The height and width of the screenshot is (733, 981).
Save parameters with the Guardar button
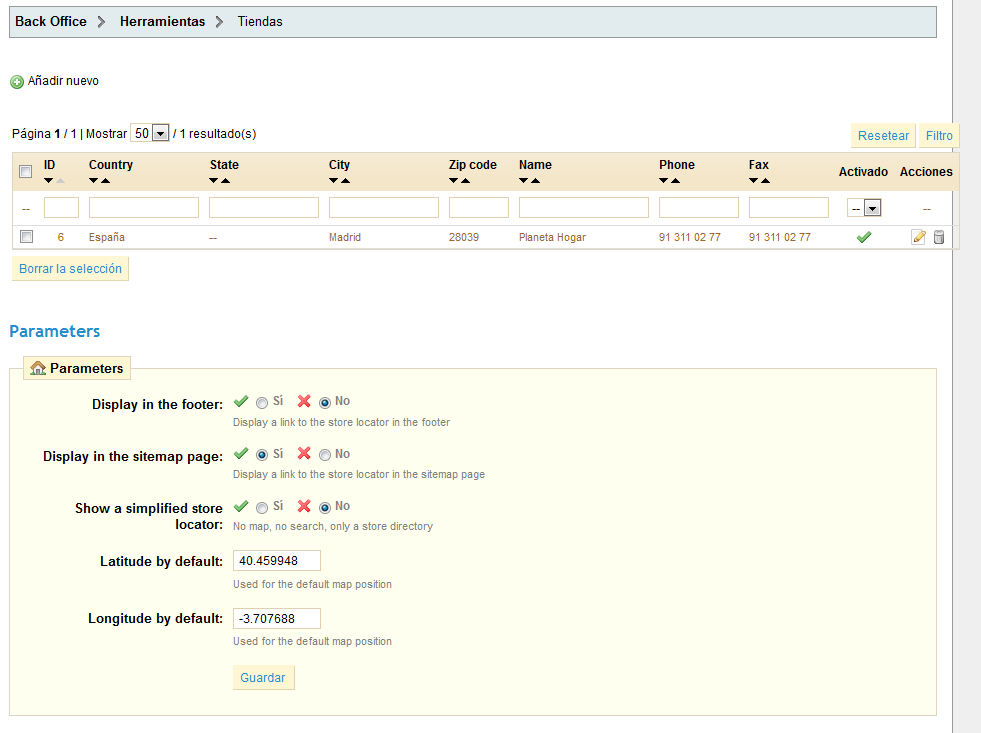[263, 677]
